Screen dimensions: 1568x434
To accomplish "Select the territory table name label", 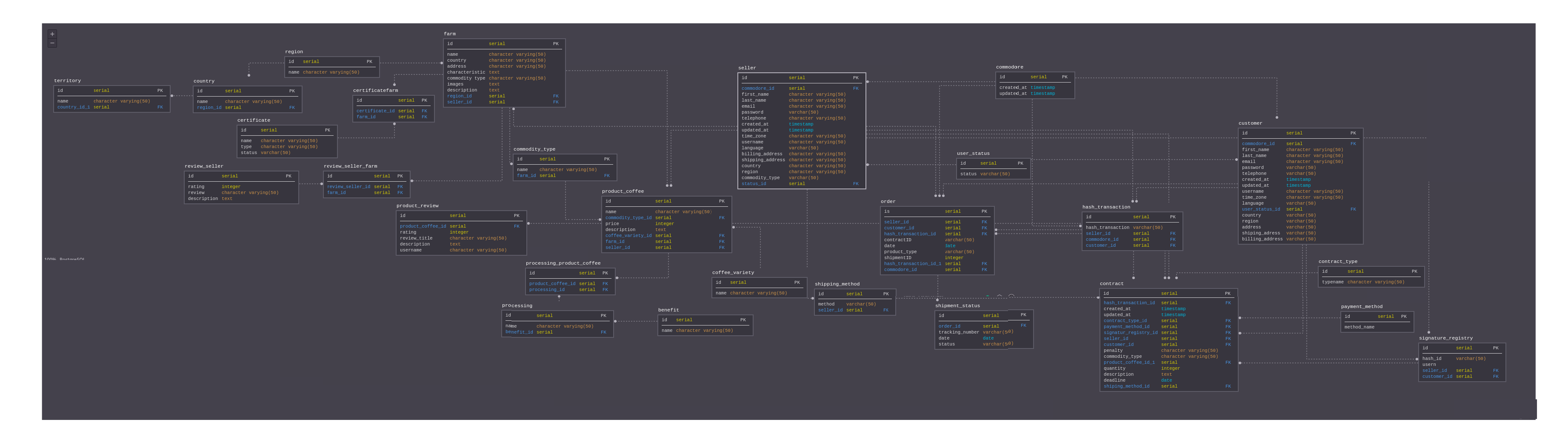I will [x=68, y=81].
